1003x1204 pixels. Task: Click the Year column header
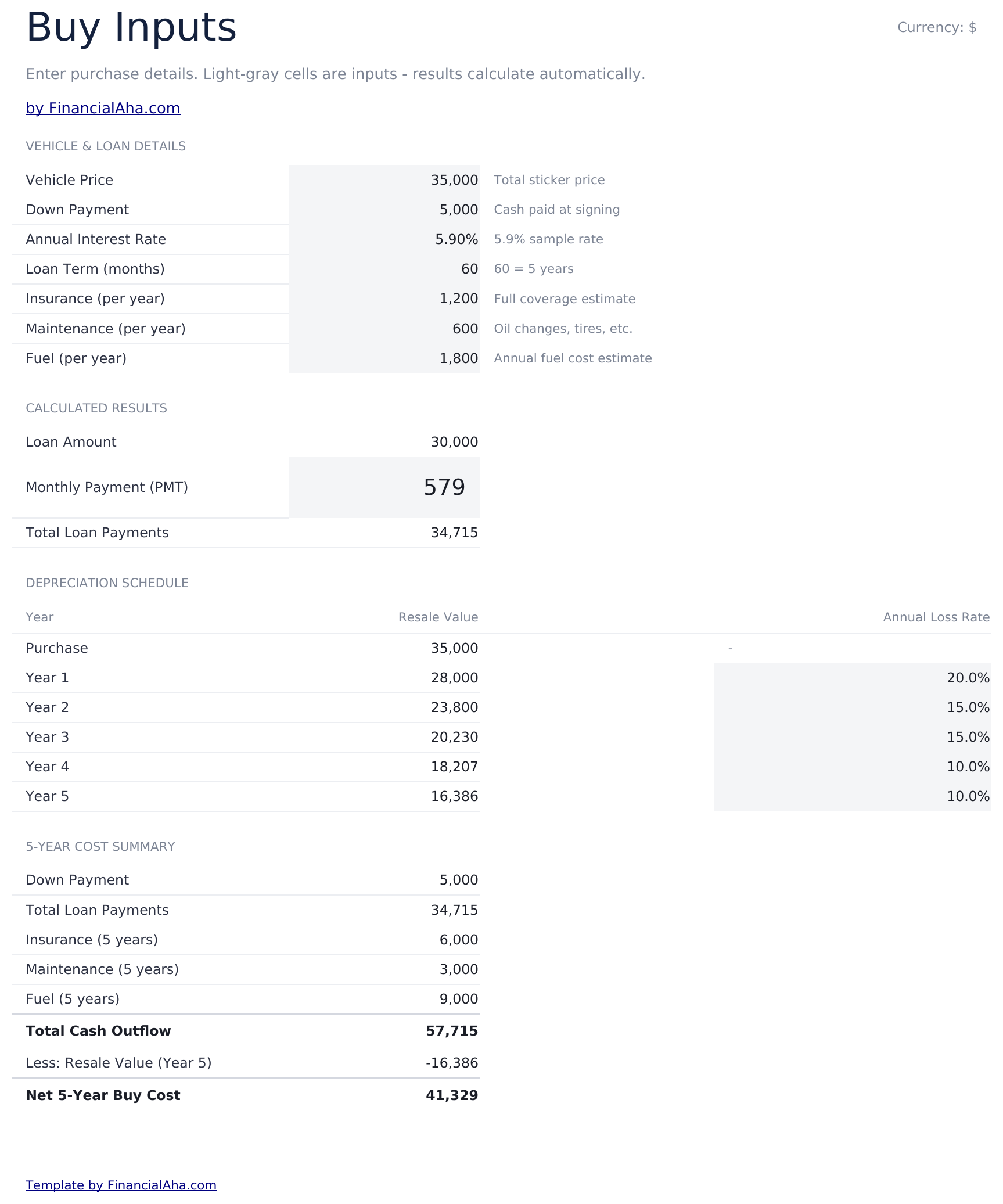pyautogui.click(x=39, y=617)
